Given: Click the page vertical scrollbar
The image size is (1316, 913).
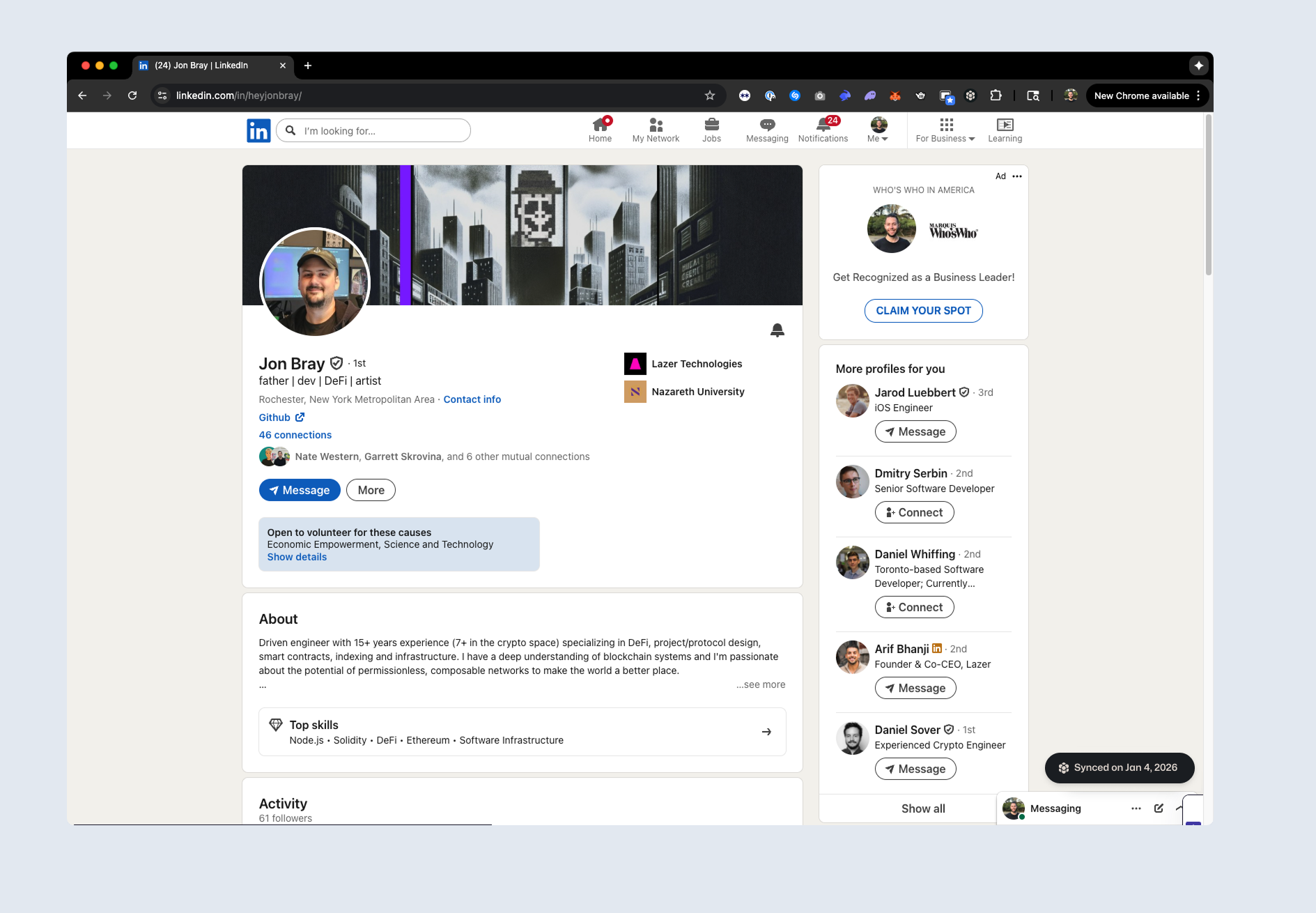Looking at the screenshot, I should 1208,195.
